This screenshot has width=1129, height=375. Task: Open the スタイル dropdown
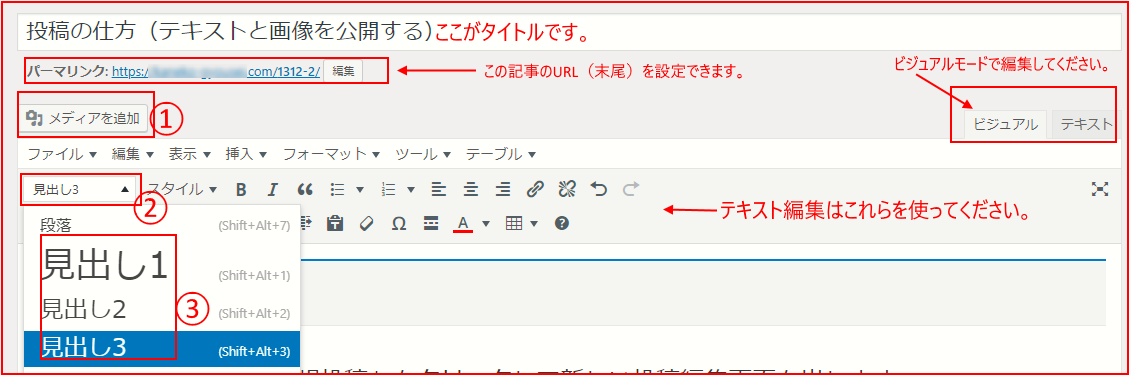183,190
